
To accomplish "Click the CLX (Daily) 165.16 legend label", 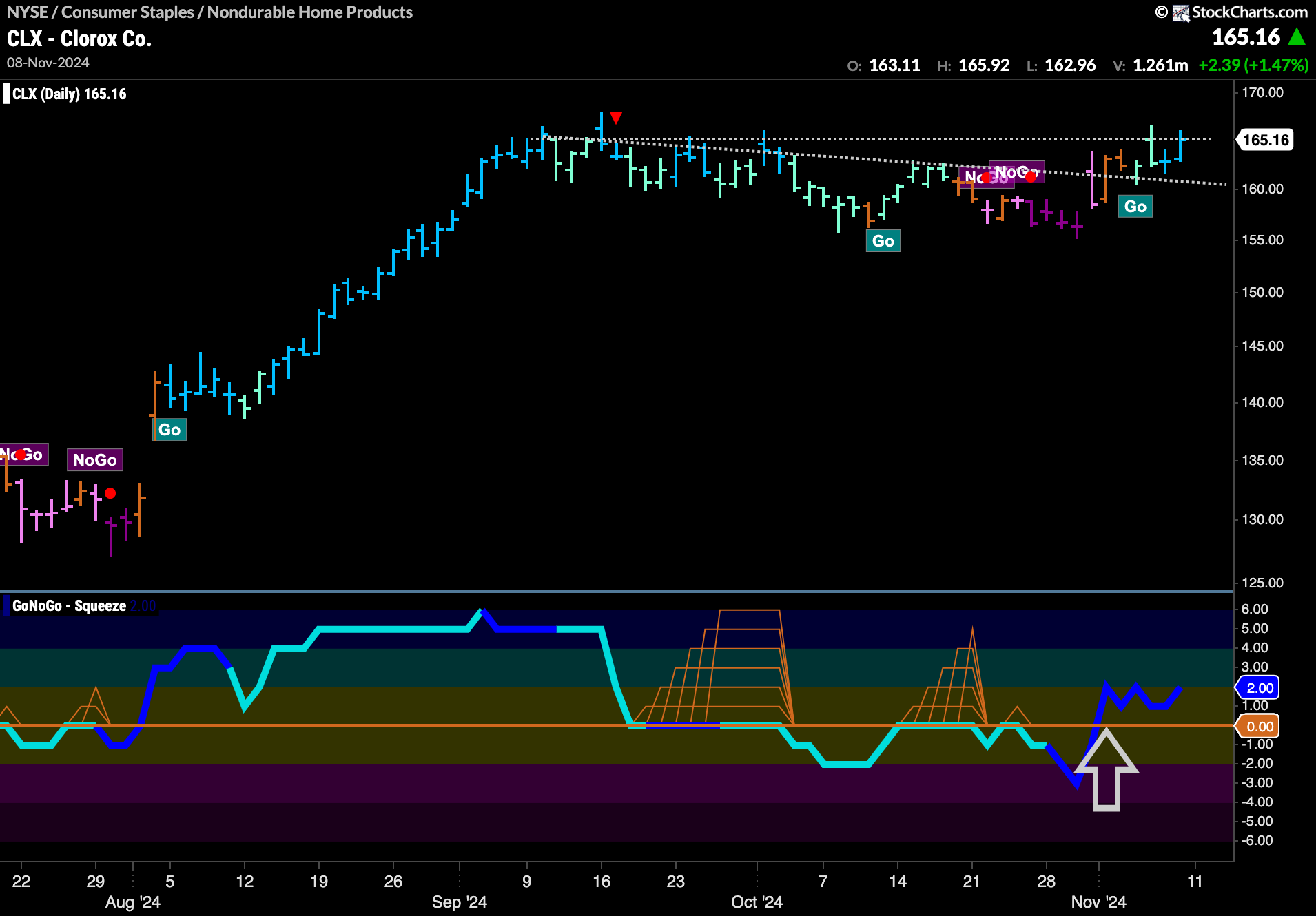I will pyautogui.click(x=70, y=94).
